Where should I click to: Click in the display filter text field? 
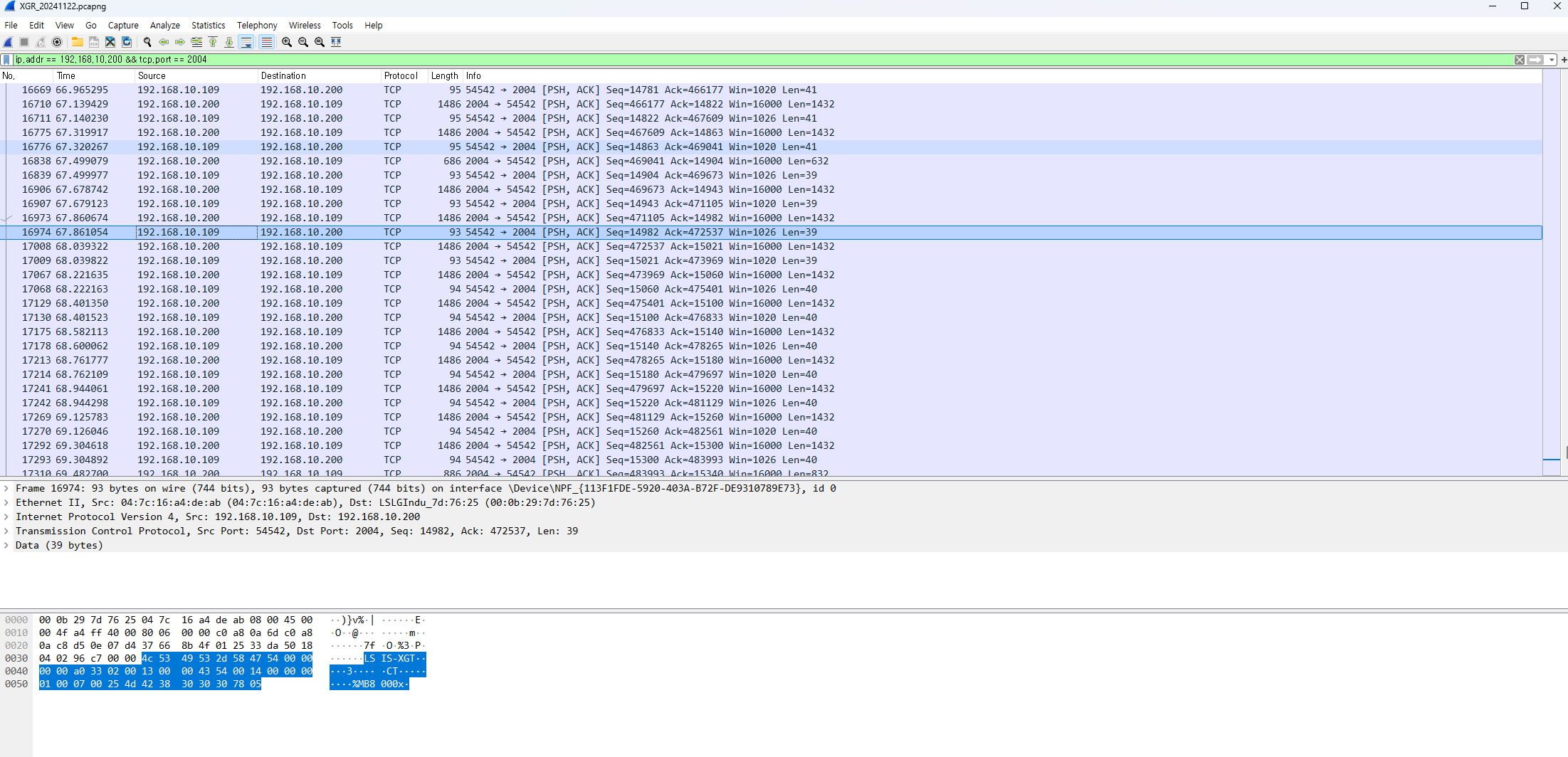712,60
